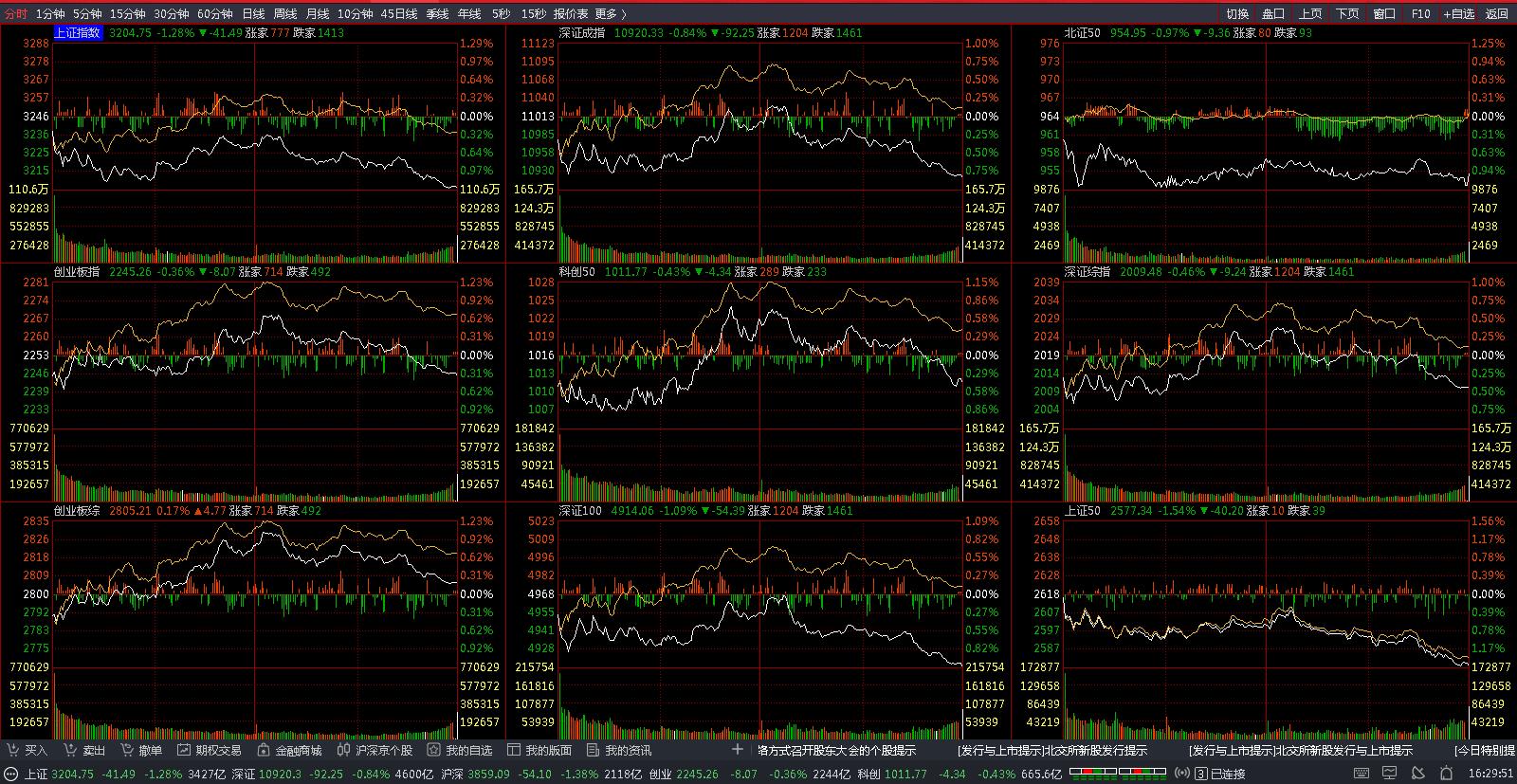Click the ellipsis circle icon beside 上证
Viewport: 1517px width, 784px height.
click(x=11, y=774)
